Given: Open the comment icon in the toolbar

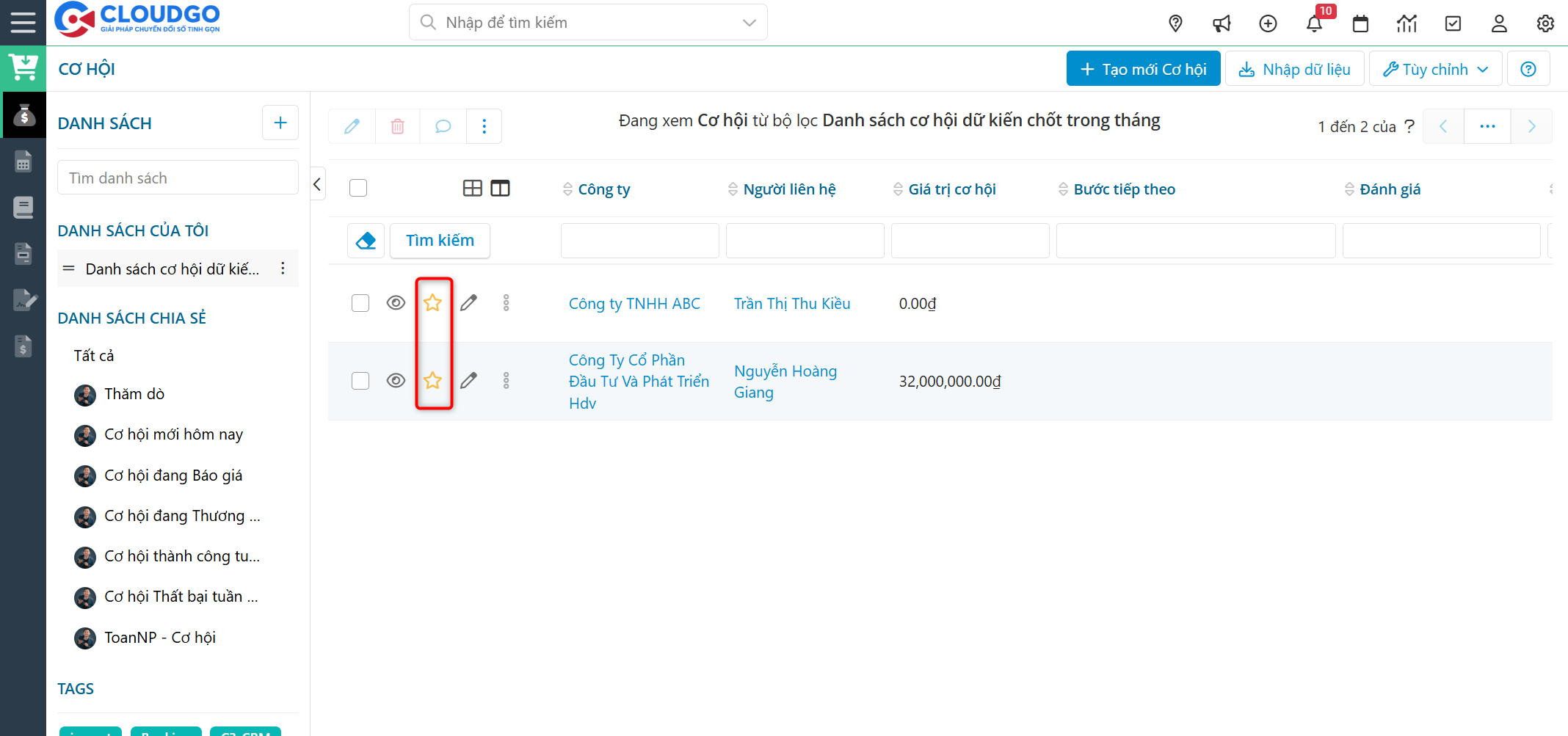Looking at the screenshot, I should pos(442,126).
